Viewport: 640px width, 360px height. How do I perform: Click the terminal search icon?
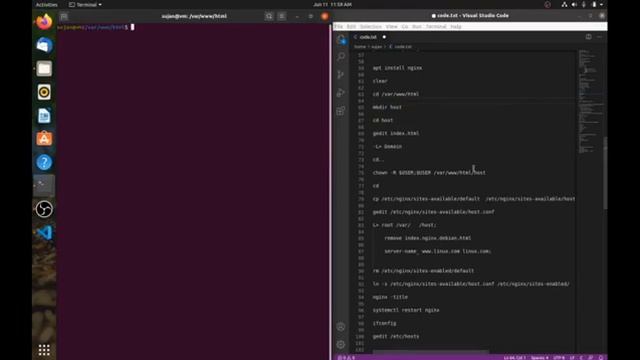[269, 16]
